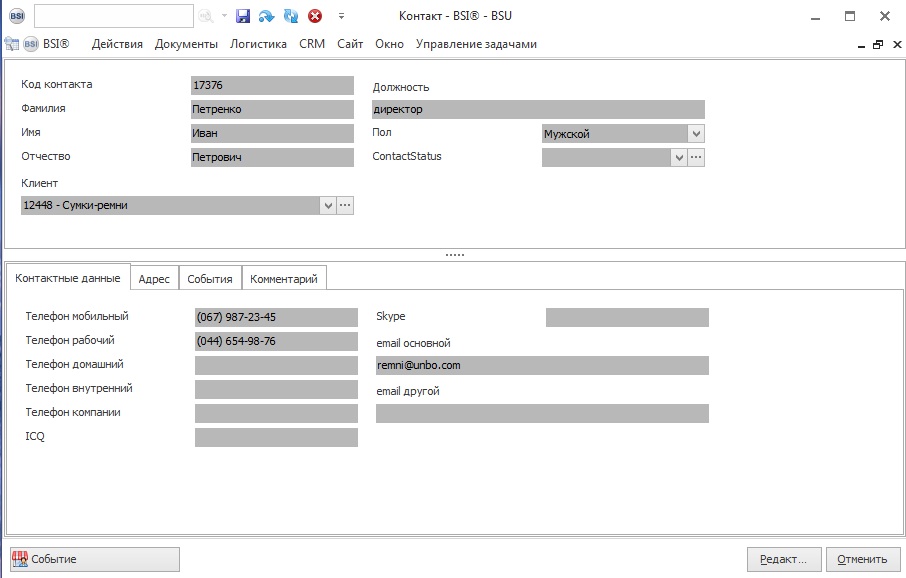Open the Документы menu
Viewport: 906px width, 578px height.
(x=186, y=44)
